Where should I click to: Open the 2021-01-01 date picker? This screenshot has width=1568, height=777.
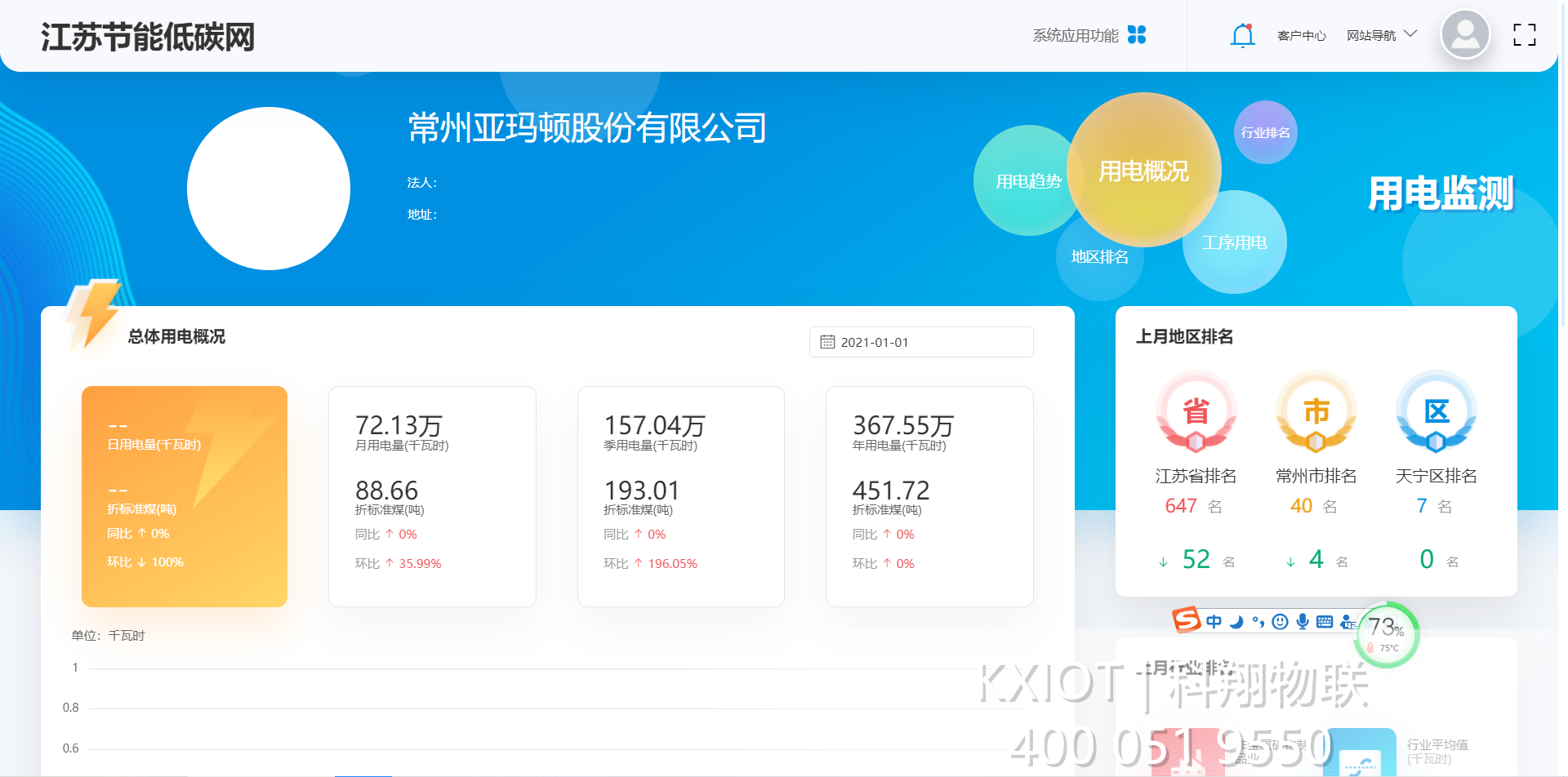[x=921, y=342]
